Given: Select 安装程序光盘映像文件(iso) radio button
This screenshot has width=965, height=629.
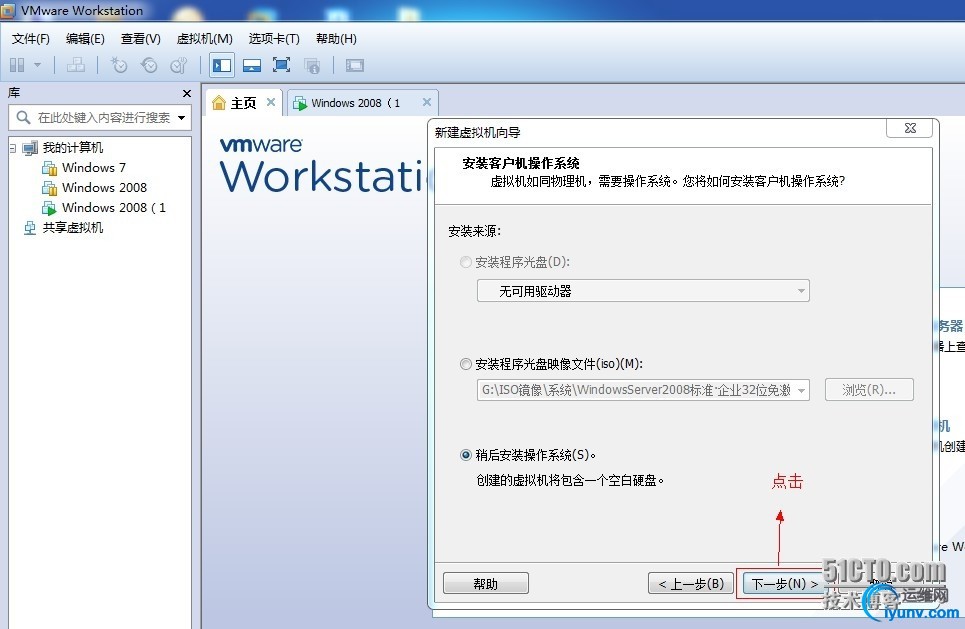Looking at the screenshot, I should click(x=466, y=364).
